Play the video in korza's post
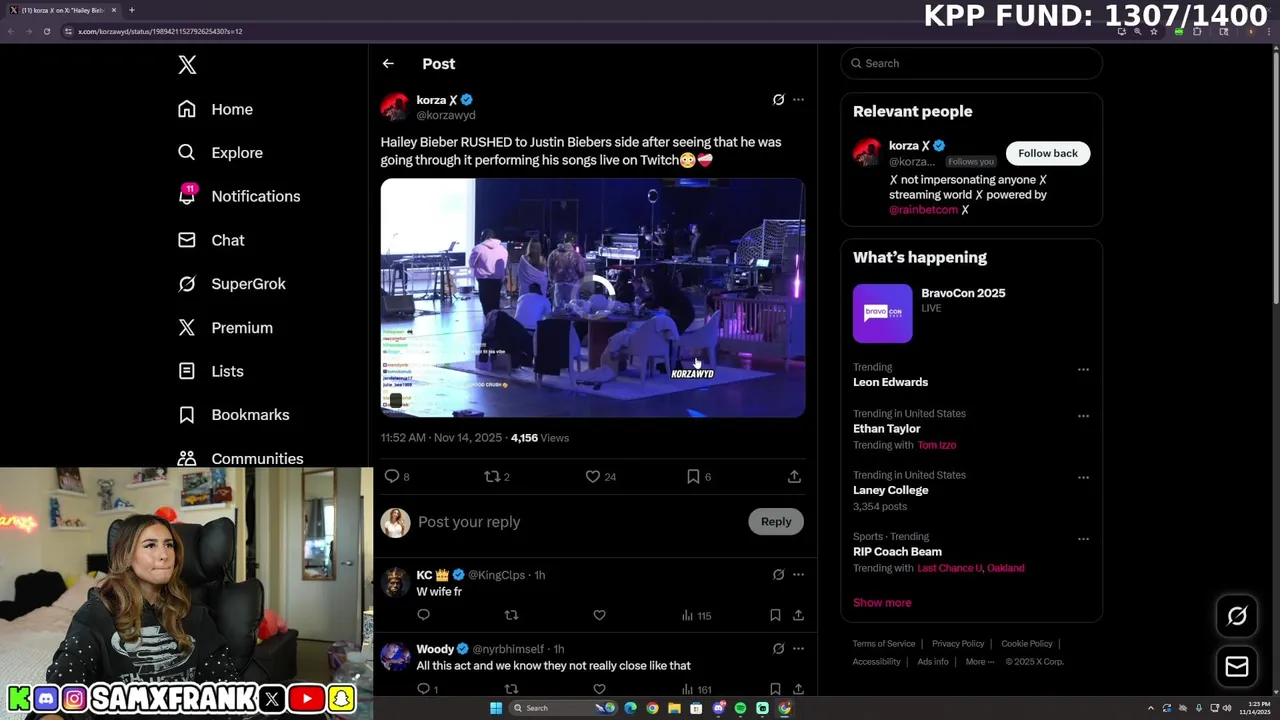 pyautogui.click(x=592, y=297)
